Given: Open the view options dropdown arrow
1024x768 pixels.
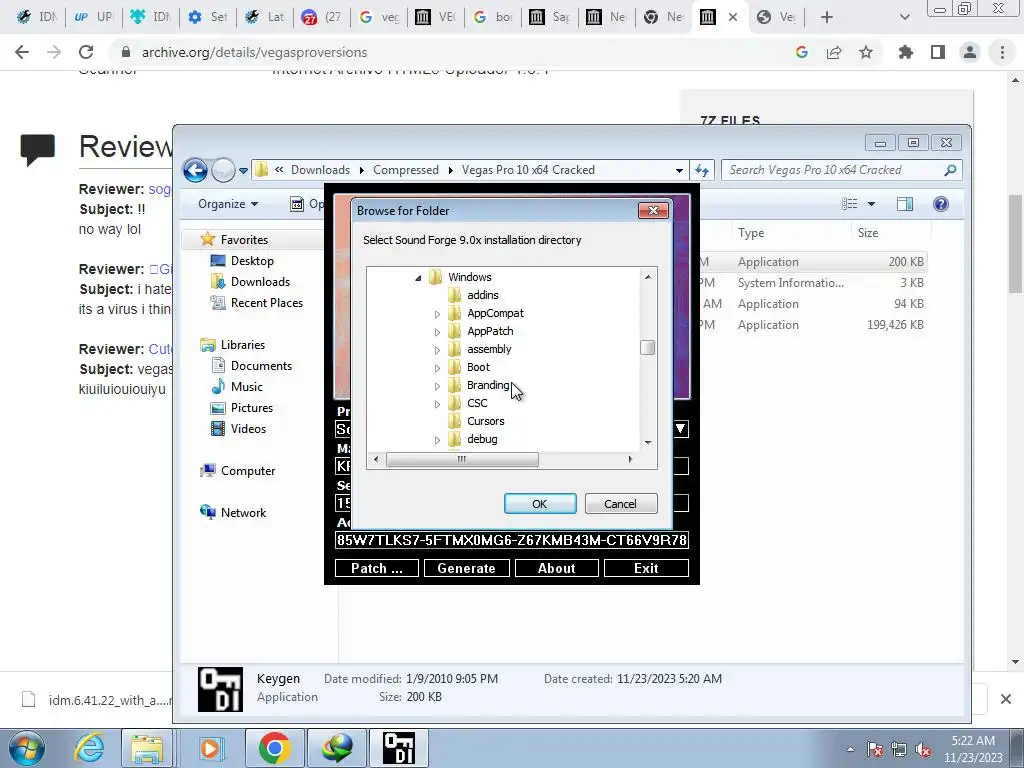Looking at the screenshot, I should [871, 204].
